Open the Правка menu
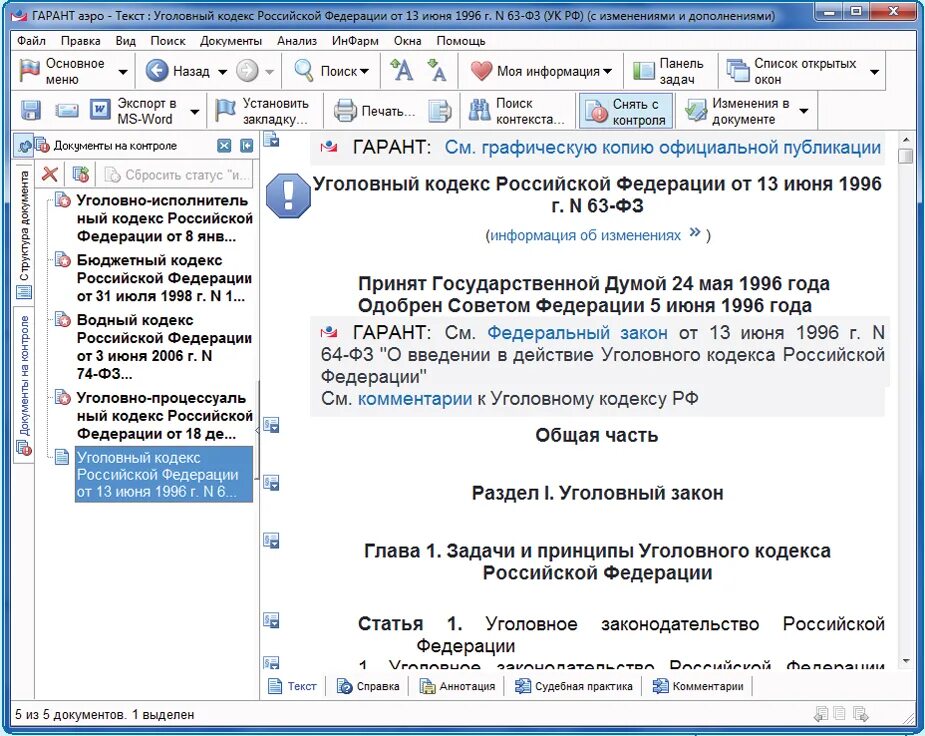925x736 pixels. pos(80,41)
